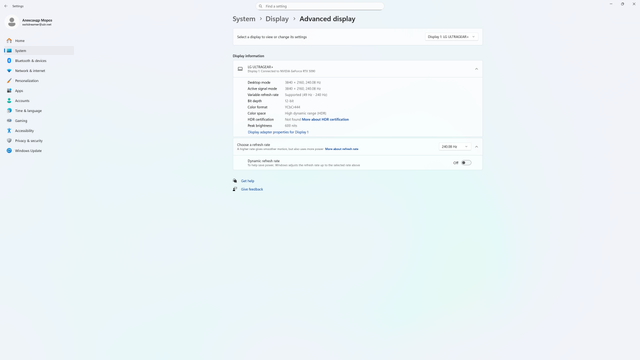Click the System icon in the sidebar
This screenshot has width=640, height=360.
[9, 51]
